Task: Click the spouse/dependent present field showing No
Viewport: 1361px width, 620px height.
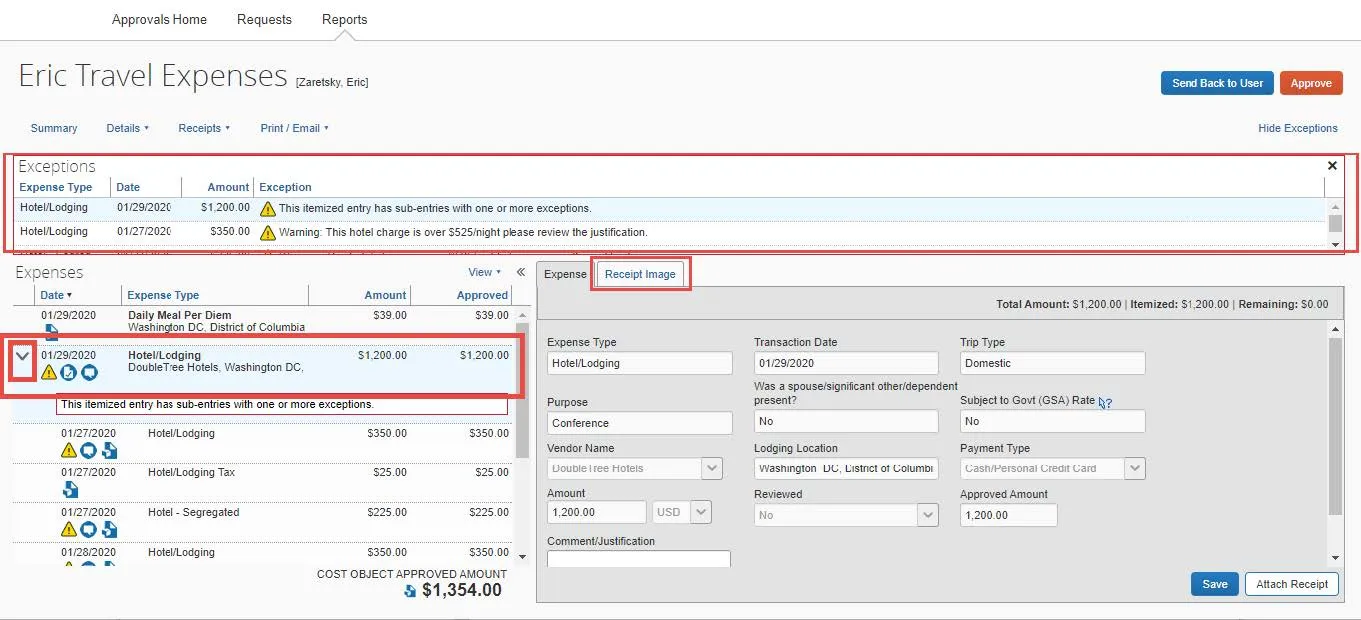Action: (846, 421)
